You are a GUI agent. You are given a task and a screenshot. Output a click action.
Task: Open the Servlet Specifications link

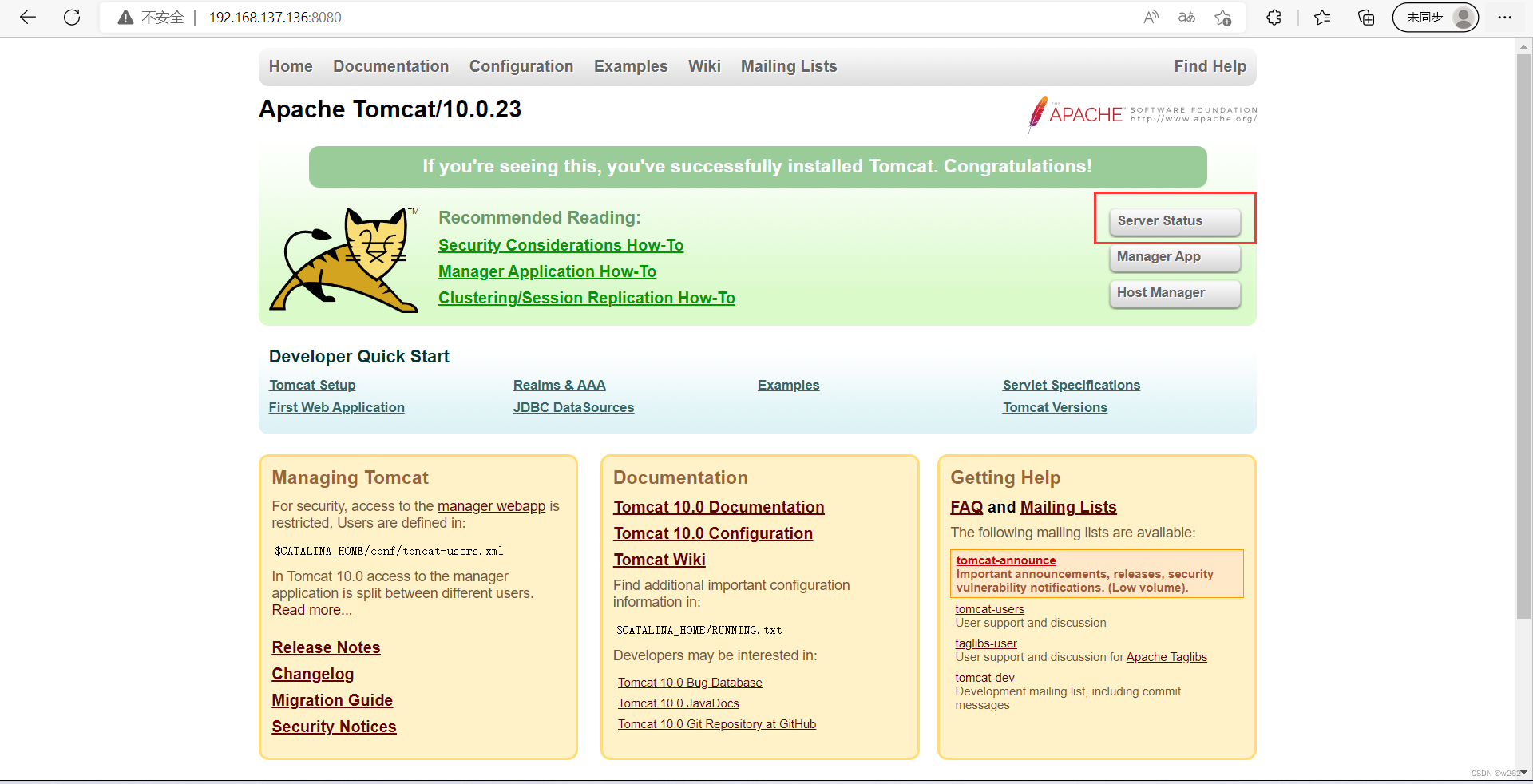point(1071,385)
